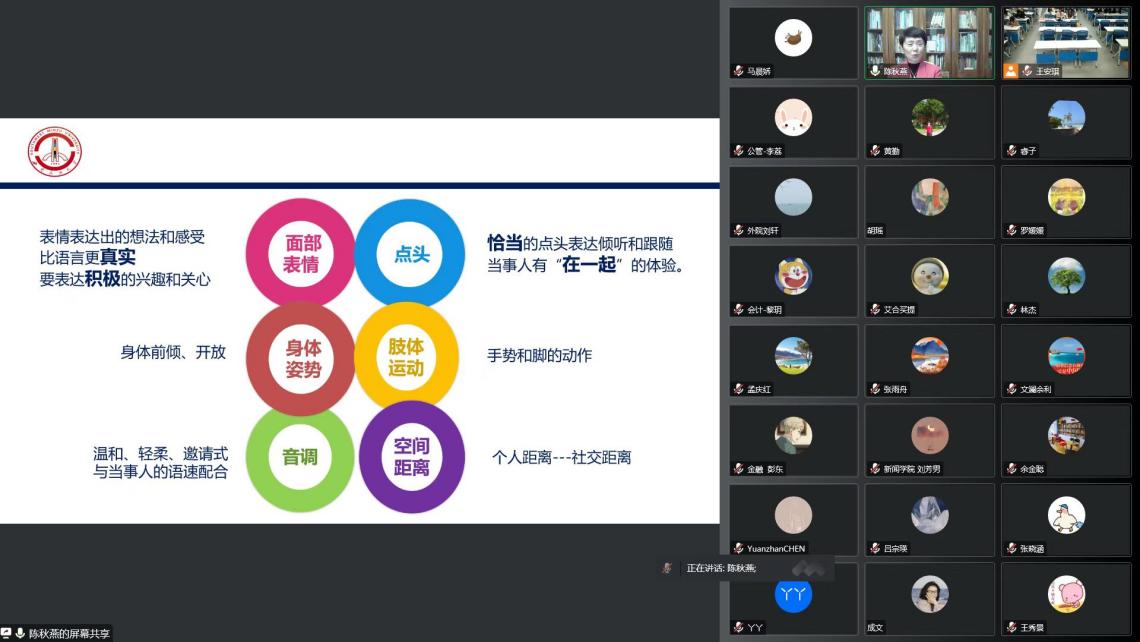Click the muted mic icon beside 黄勤

875,151
